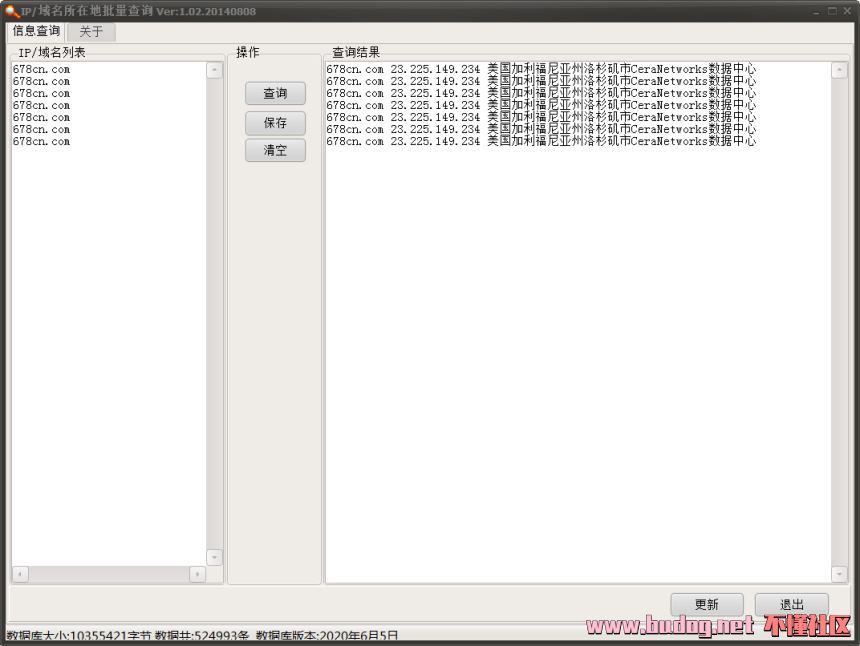Click the 清空 (clear) button
This screenshot has width=860, height=646.
275,150
